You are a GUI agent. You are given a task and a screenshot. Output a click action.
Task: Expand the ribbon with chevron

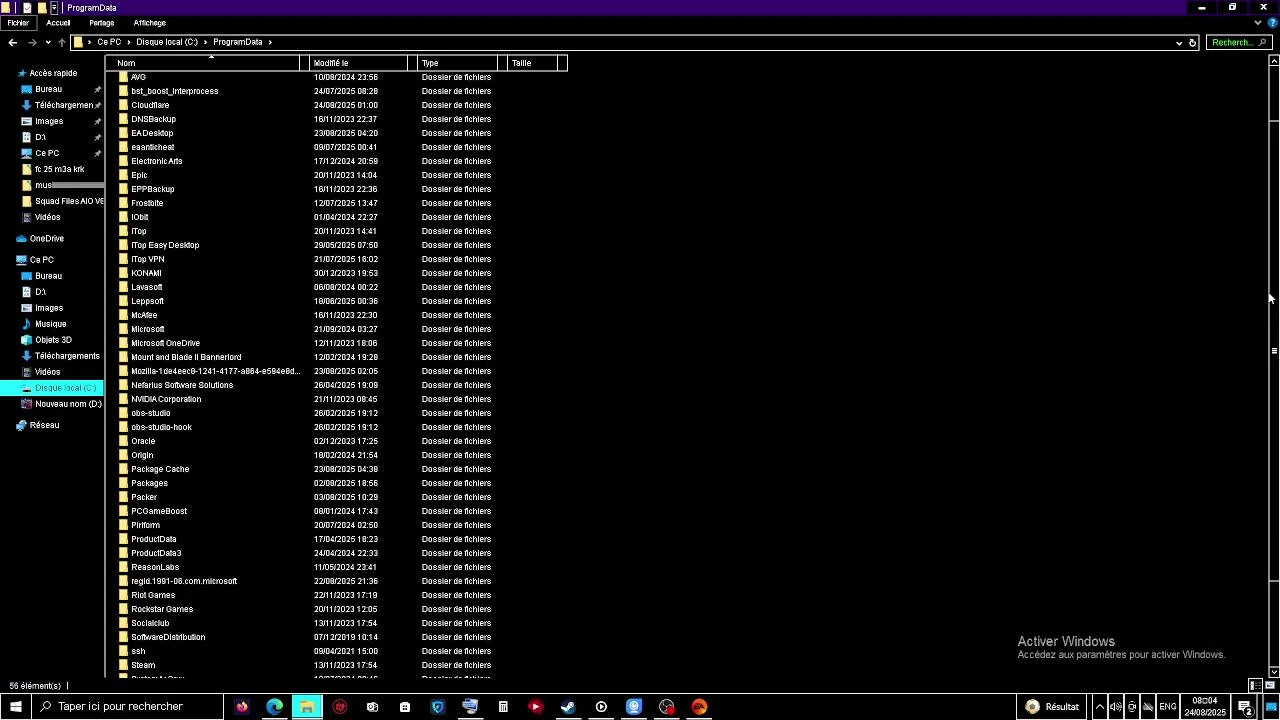pyautogui.click(x=1258, y=22)
